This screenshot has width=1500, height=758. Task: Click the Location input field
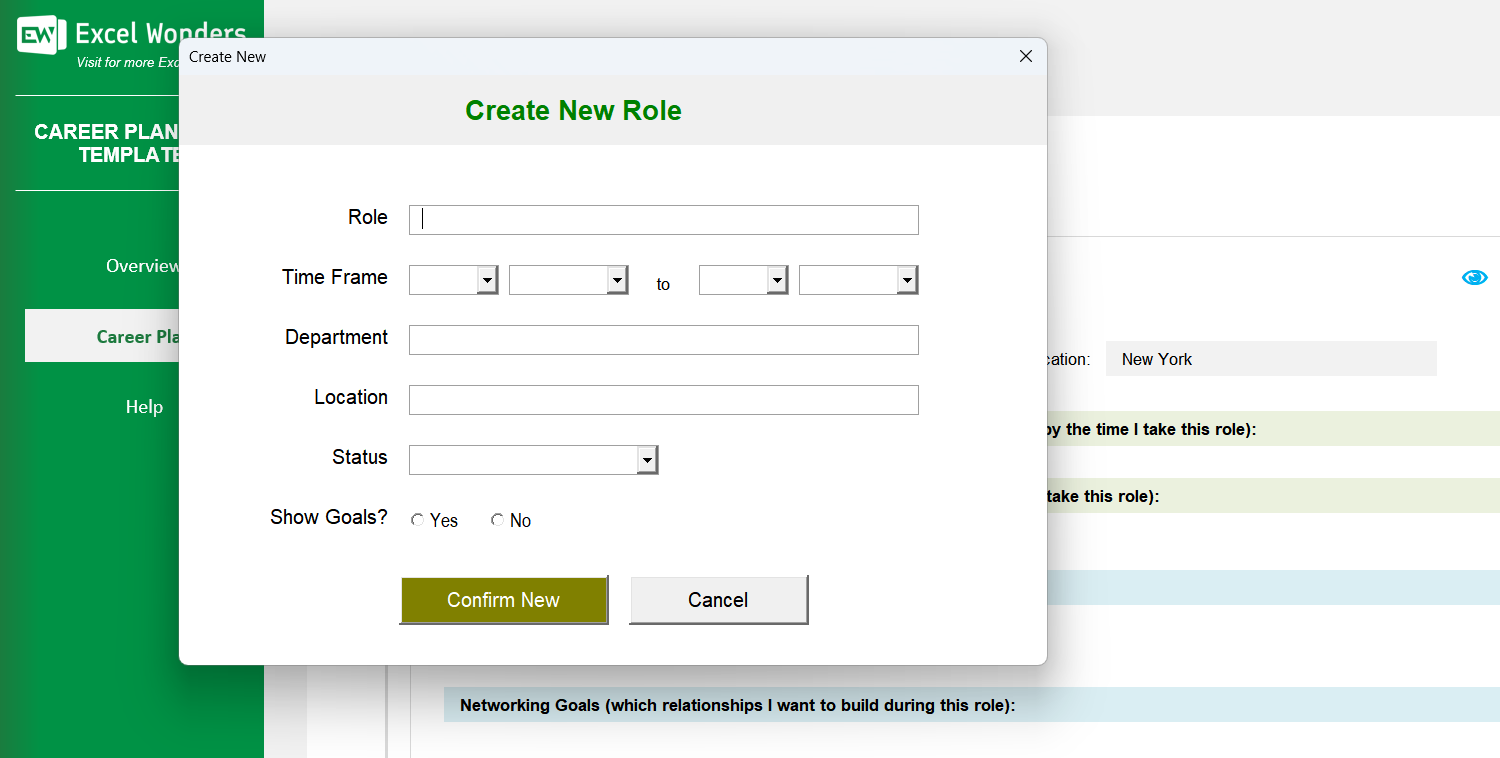[663, 400]
